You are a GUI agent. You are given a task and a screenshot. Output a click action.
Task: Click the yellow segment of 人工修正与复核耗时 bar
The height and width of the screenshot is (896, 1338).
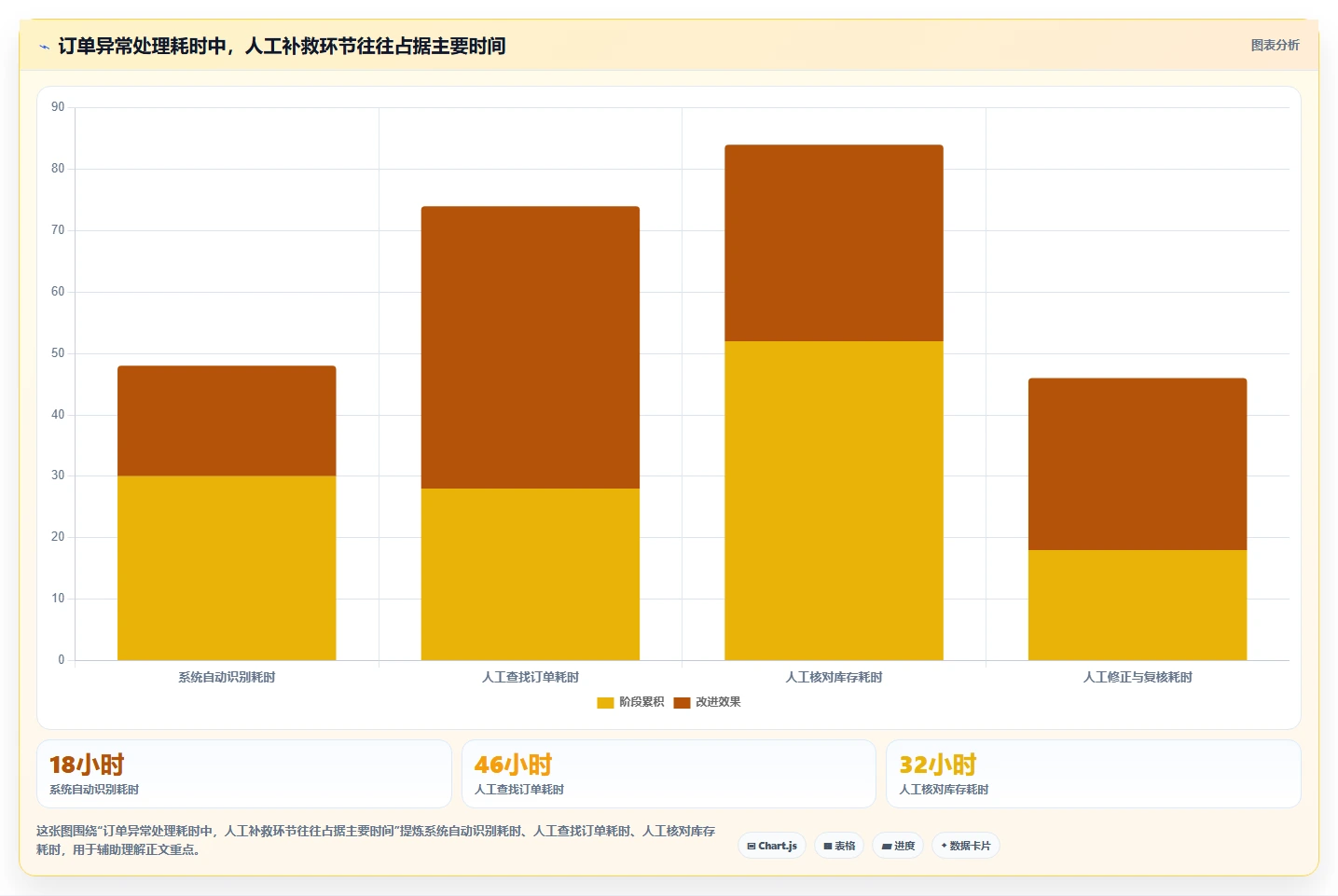tap(1138, 605)
